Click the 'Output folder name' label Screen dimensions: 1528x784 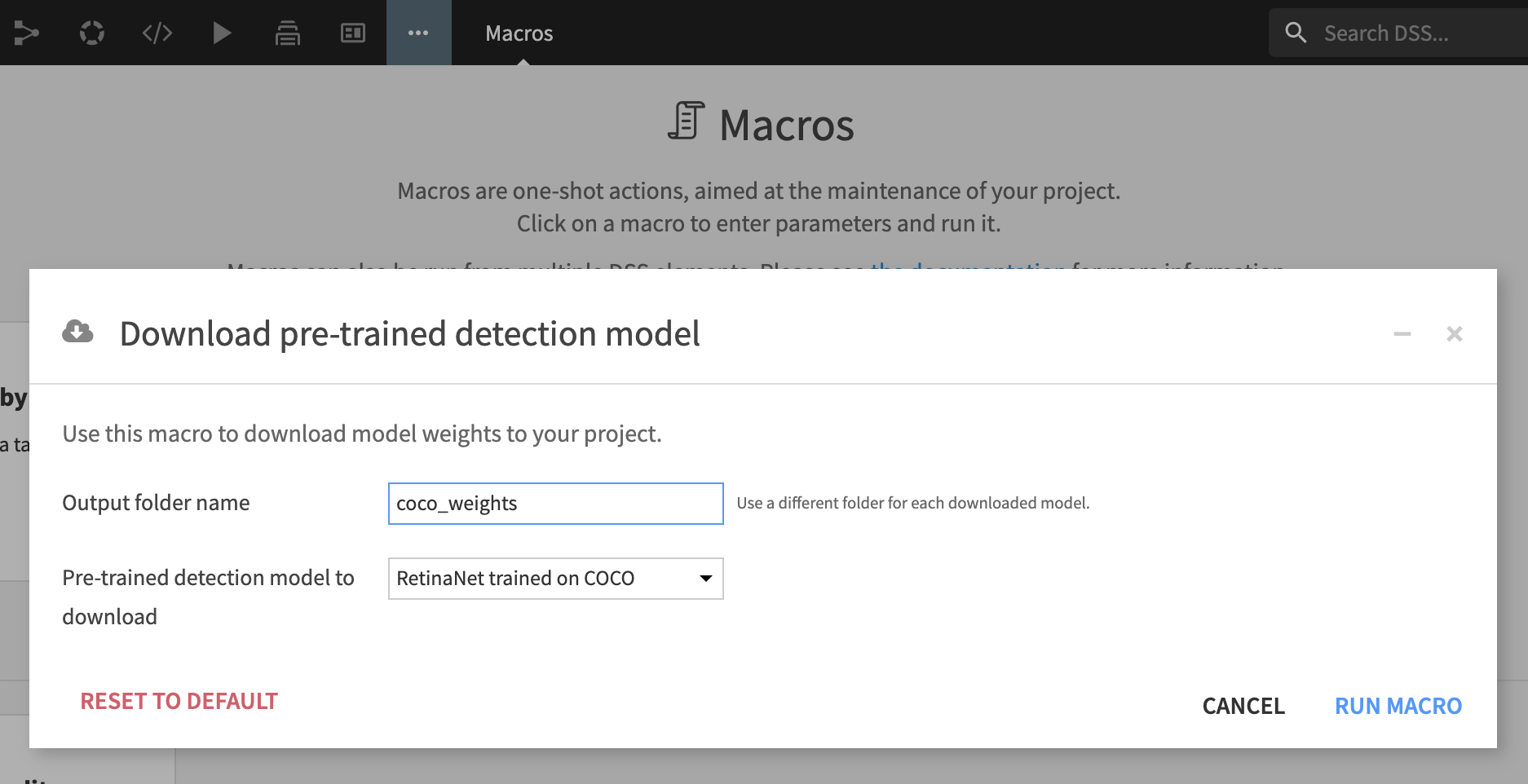(x=156, y=503)
